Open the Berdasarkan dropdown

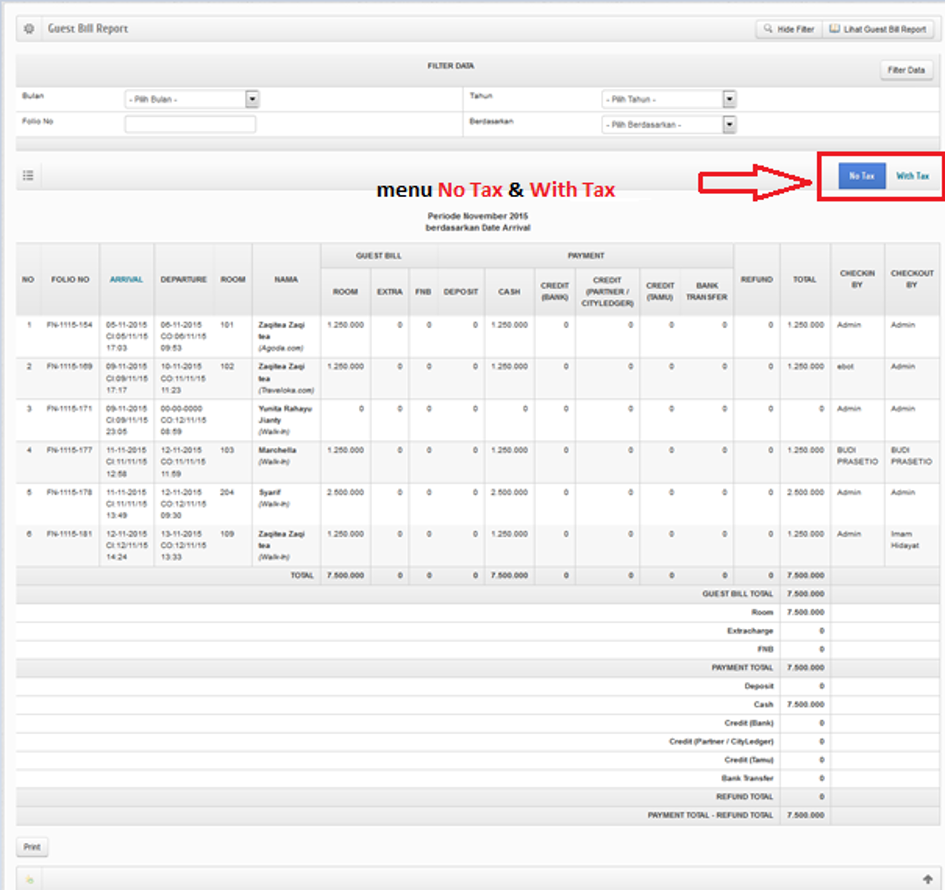tap(669, 125)
